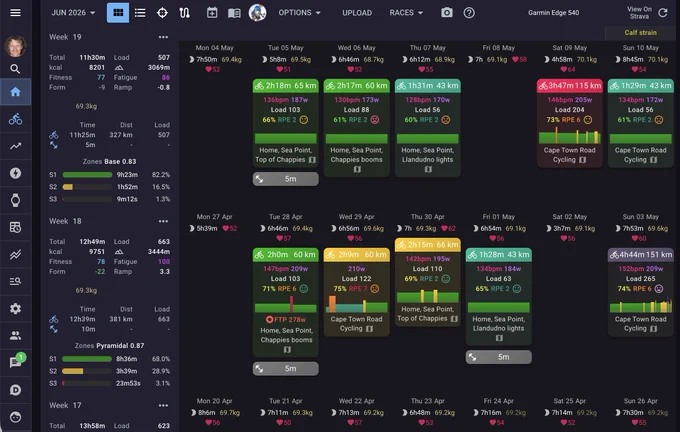The height and width of the screenshot is (432, 680).
Task: Open the Discourse forum sidebar icon
Action: 15,390
